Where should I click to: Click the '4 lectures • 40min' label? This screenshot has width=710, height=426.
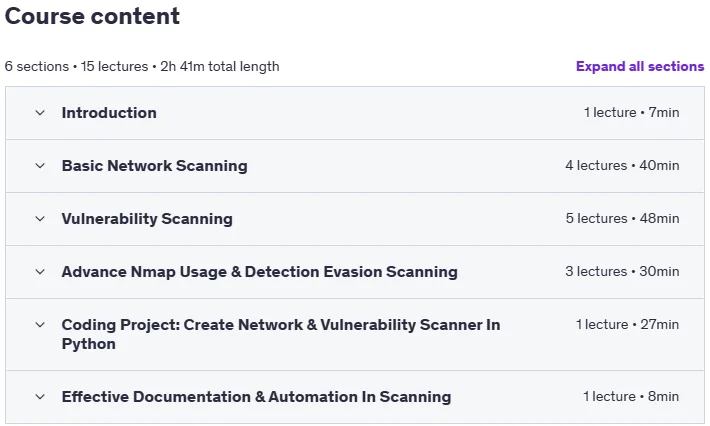(x=622, y=165)
